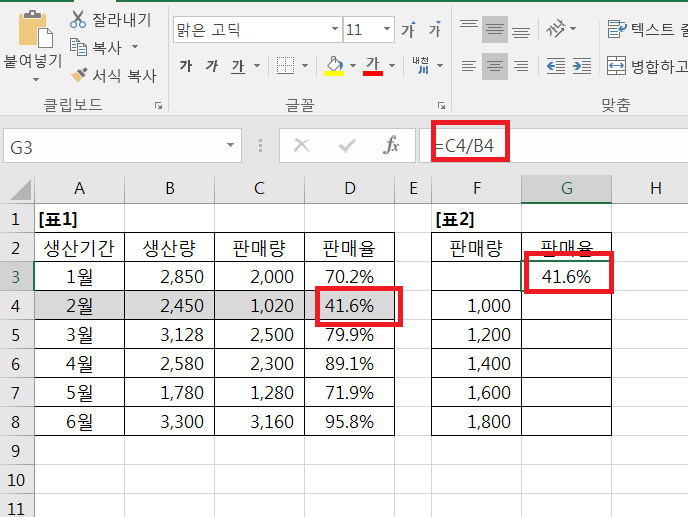Click the Orientation text angle icon
The height and width of the screenshot is (517, 688).
coord(564,29)
